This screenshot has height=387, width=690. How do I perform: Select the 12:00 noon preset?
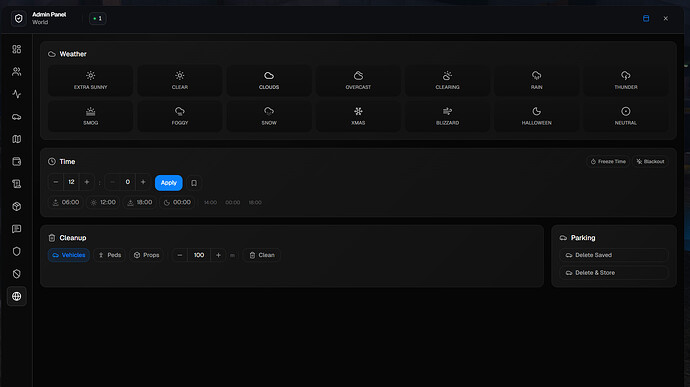point(103,203)
